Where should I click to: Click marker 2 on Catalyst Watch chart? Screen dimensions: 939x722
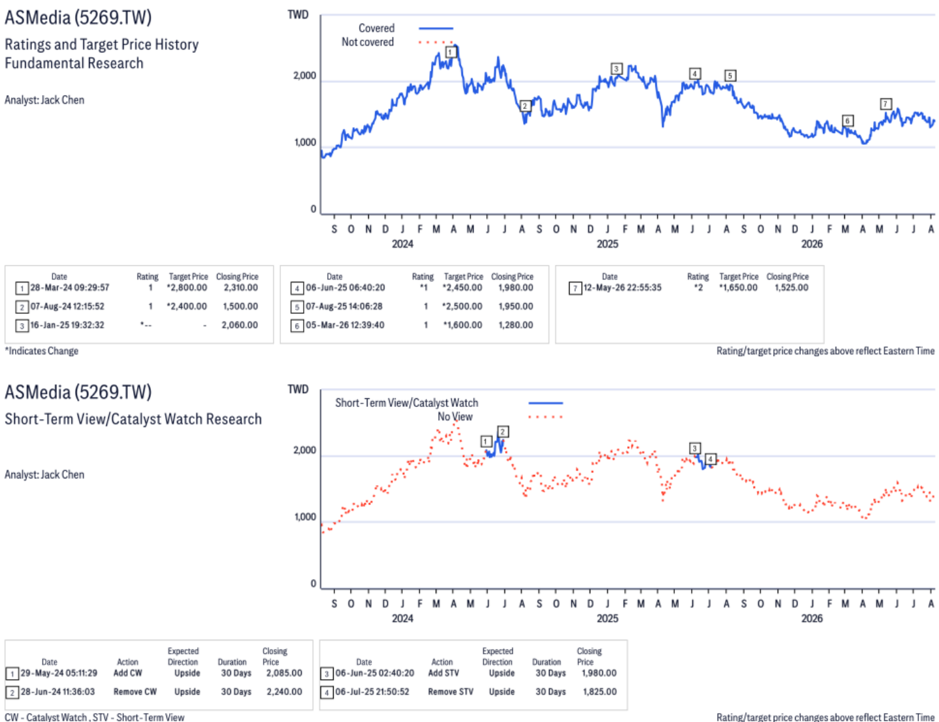503,432
